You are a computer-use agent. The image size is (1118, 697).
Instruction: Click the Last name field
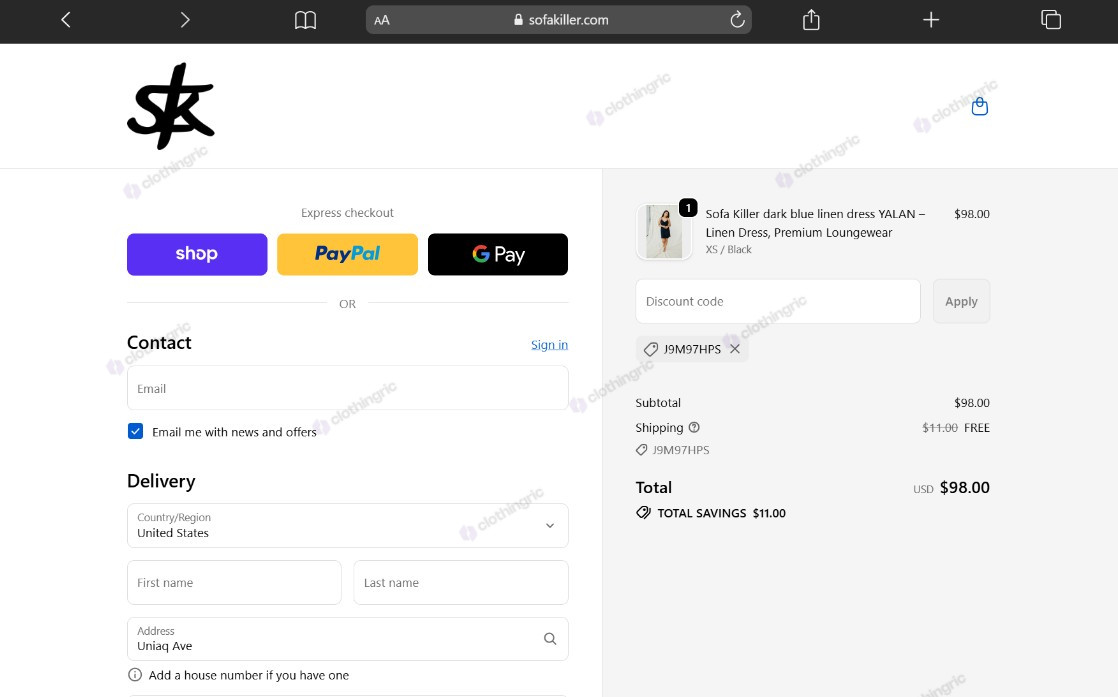pyautogui.click(x=461, y=582)
